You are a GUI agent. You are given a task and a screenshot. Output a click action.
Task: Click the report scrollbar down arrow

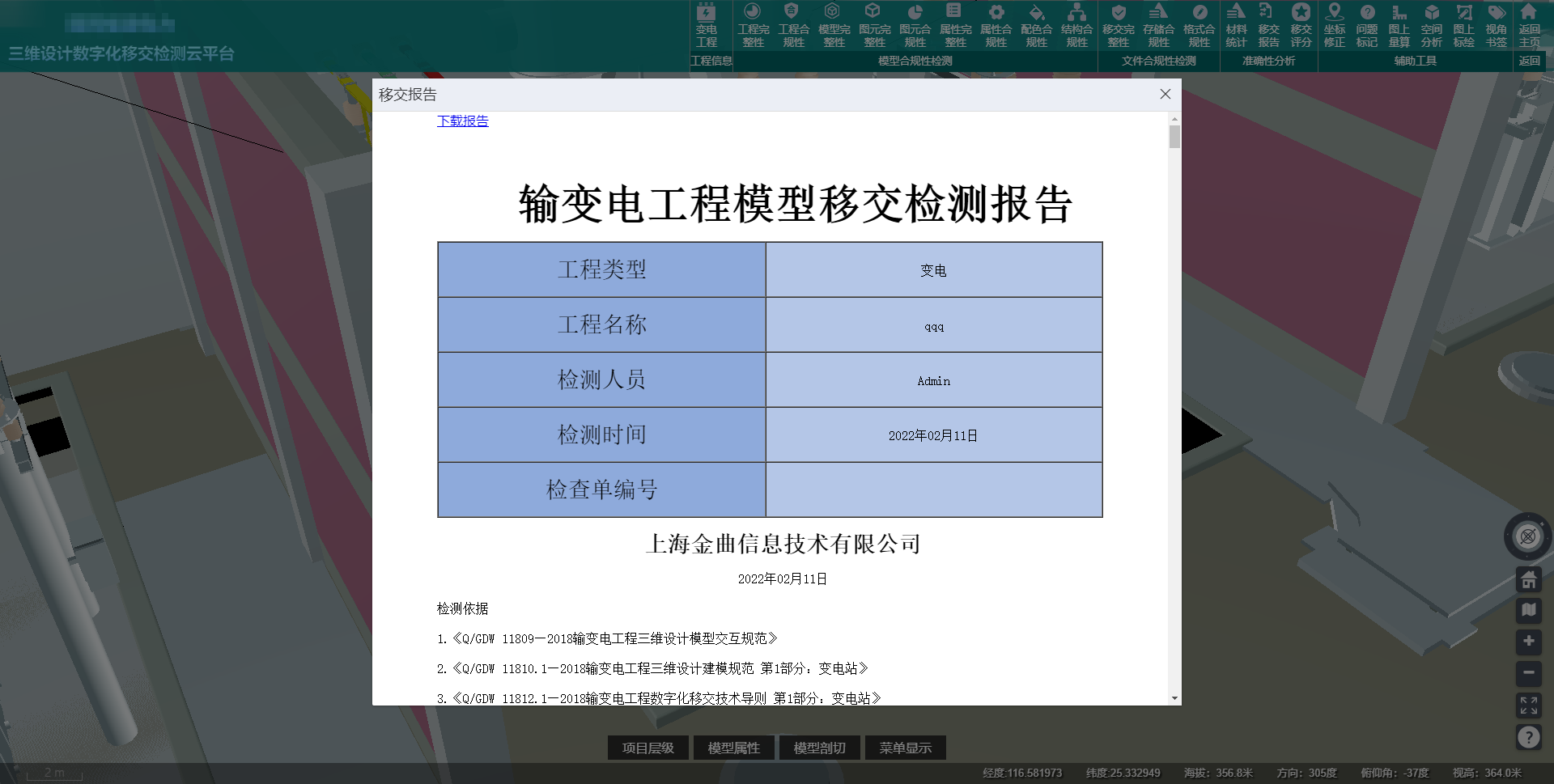[x=1174, y=698]
